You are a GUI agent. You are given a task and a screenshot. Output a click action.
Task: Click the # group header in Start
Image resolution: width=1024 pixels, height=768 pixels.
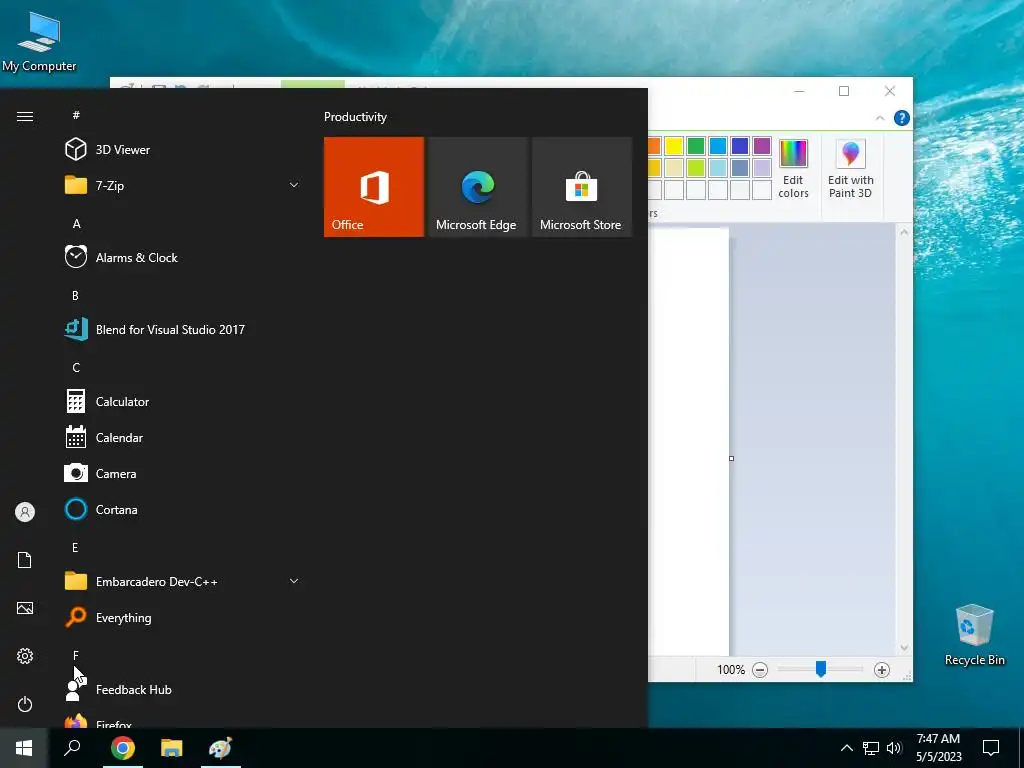[76, 115]
